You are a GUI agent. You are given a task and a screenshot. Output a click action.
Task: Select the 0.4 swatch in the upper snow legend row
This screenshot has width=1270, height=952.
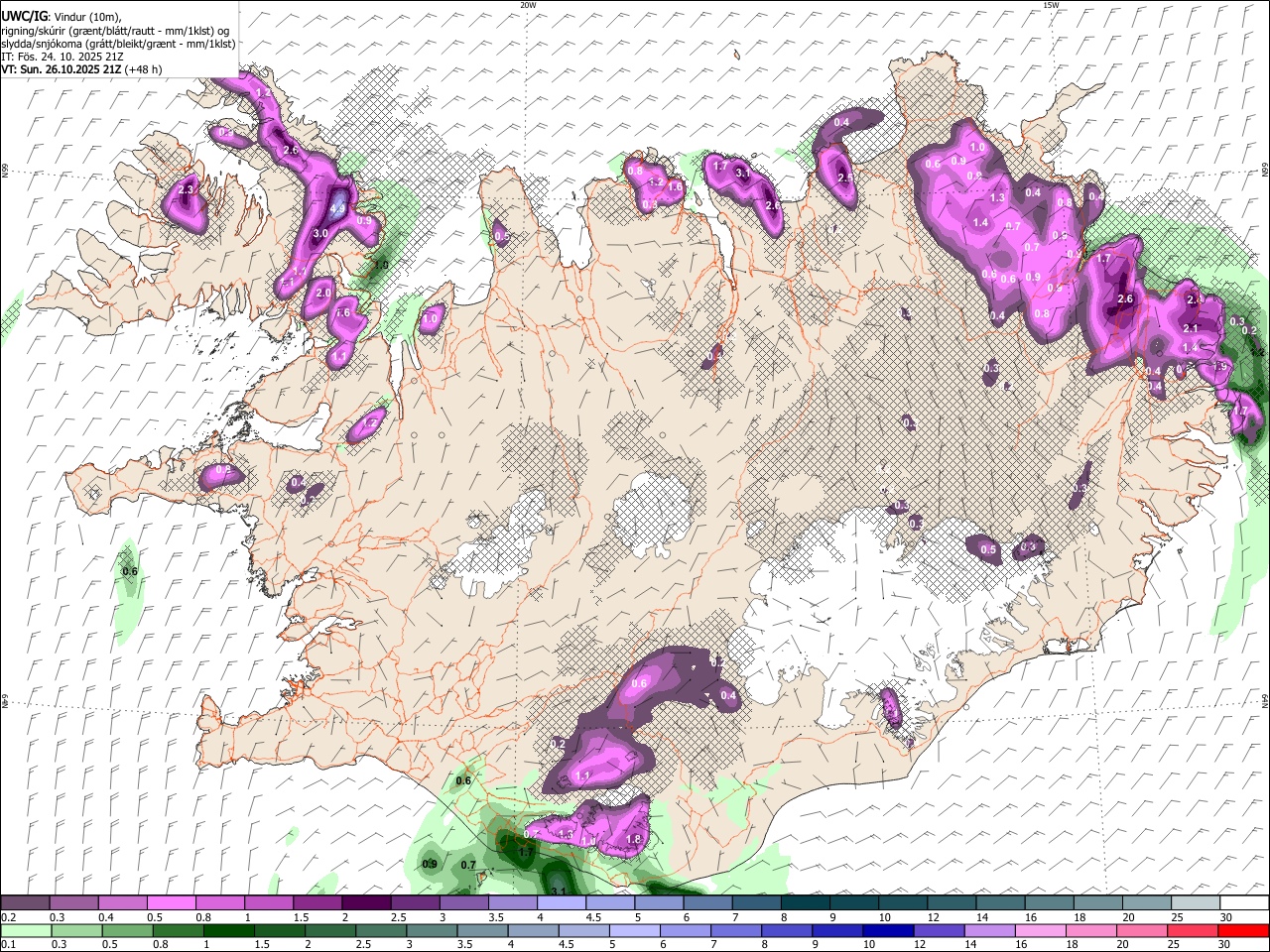(122, 903)
